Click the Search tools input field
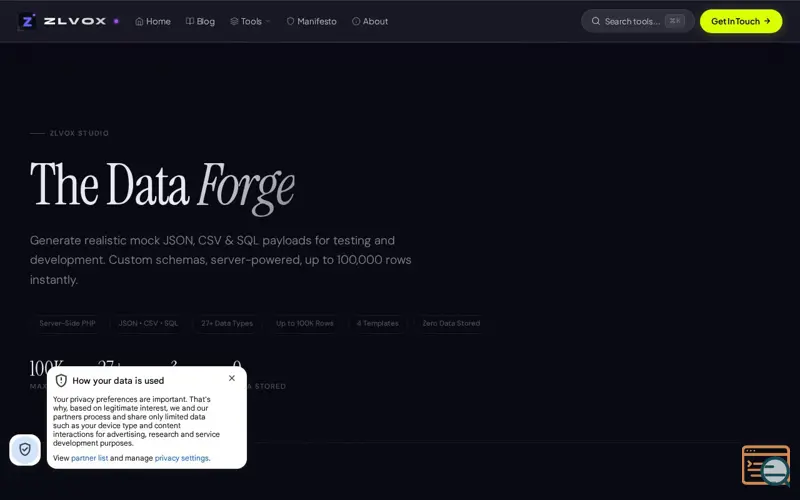Image resolution: width=800 pixels, height=500 pixels. [637, 21]
